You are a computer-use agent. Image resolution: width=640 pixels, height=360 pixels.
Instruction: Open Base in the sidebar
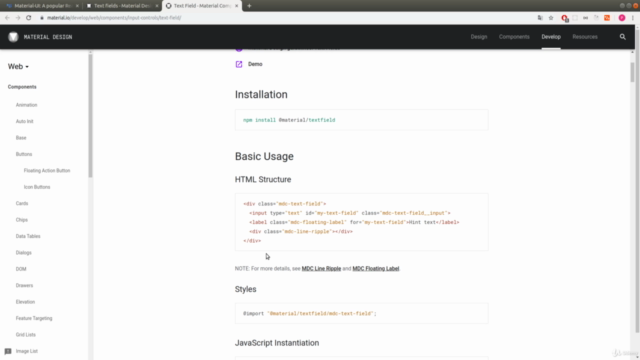pyautogui.click(x=21, y=138)
